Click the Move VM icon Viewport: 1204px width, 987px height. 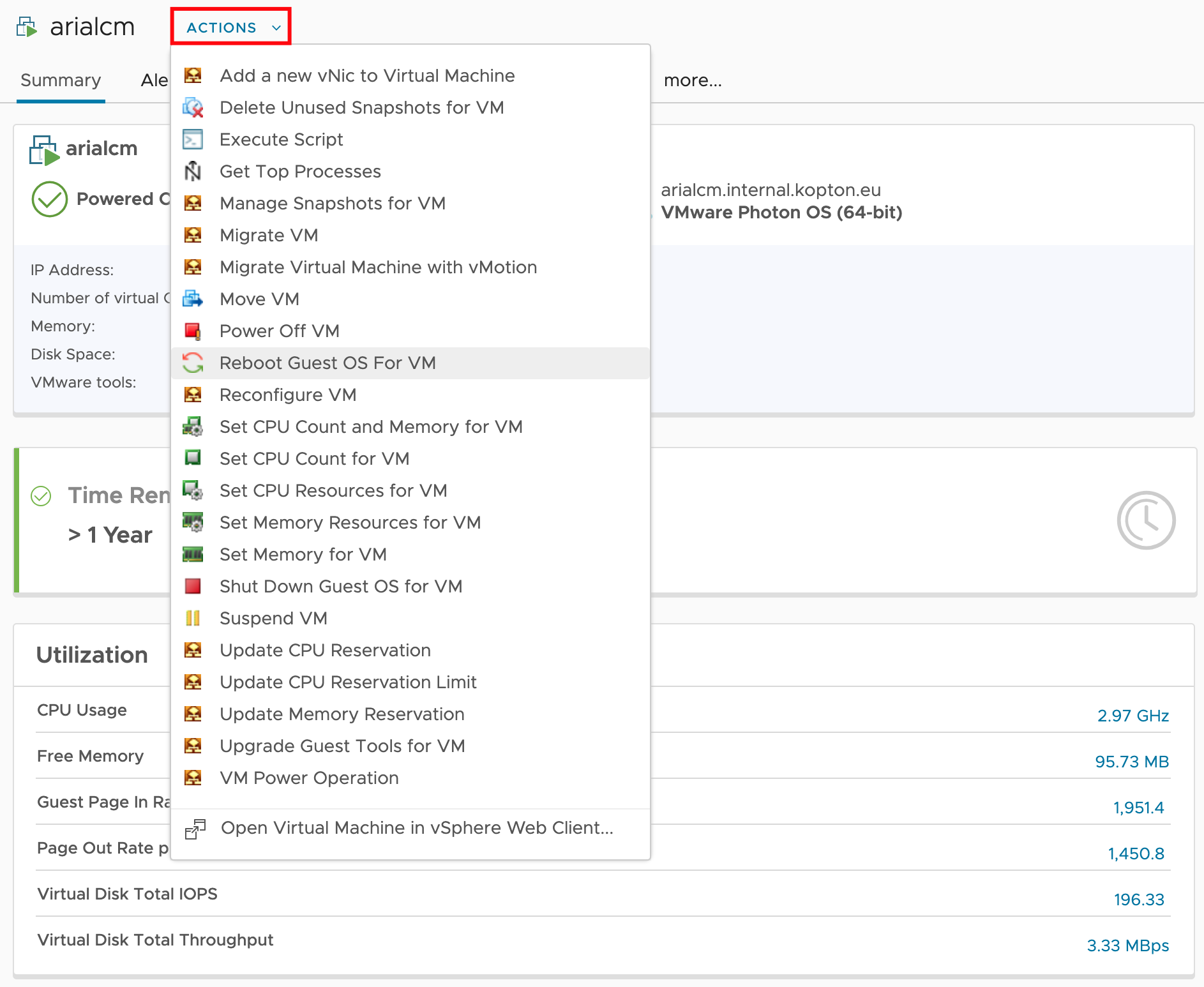coord(193,299)
